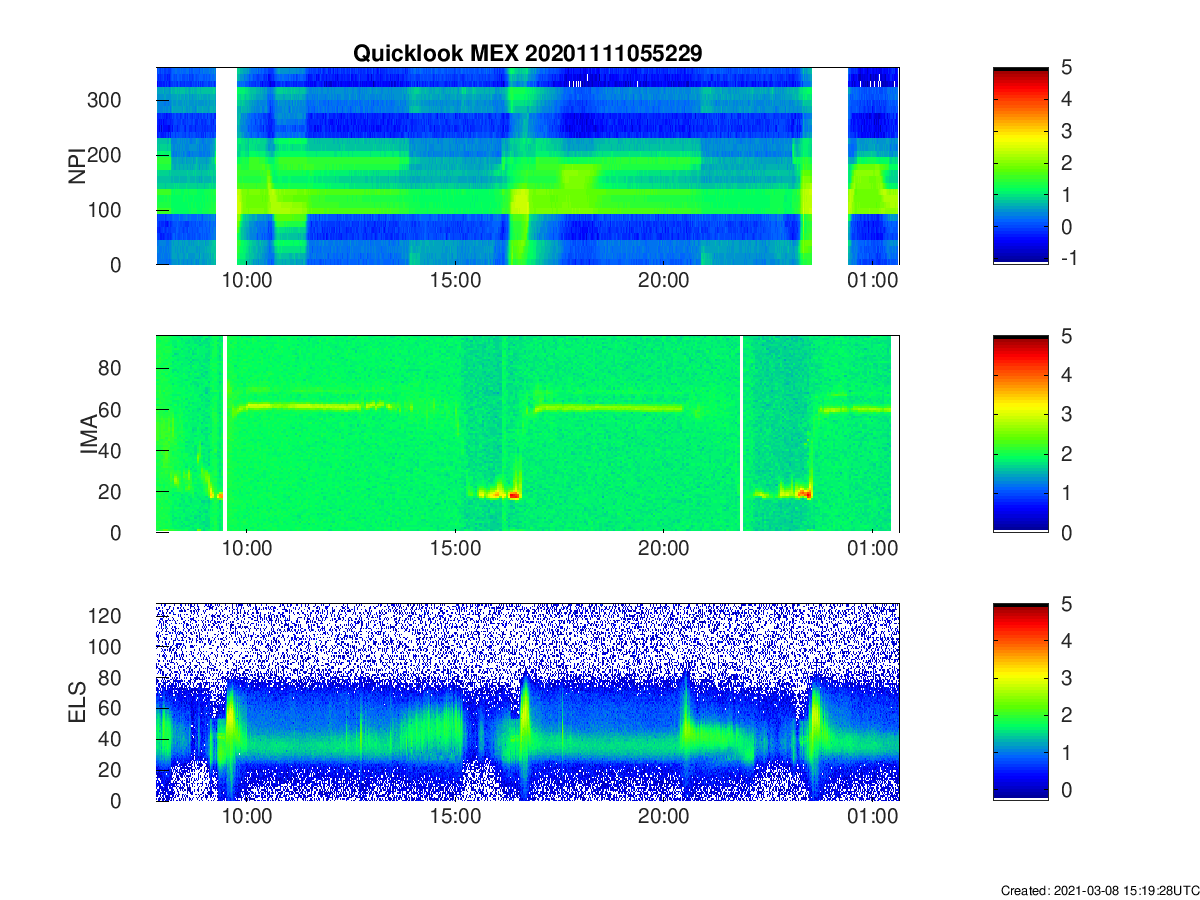The image size is (1200, 900).
Task: Click the "Created: 2021-03-08 15:19:28UTC" timestamp
Action: (x=1099, y=890)
